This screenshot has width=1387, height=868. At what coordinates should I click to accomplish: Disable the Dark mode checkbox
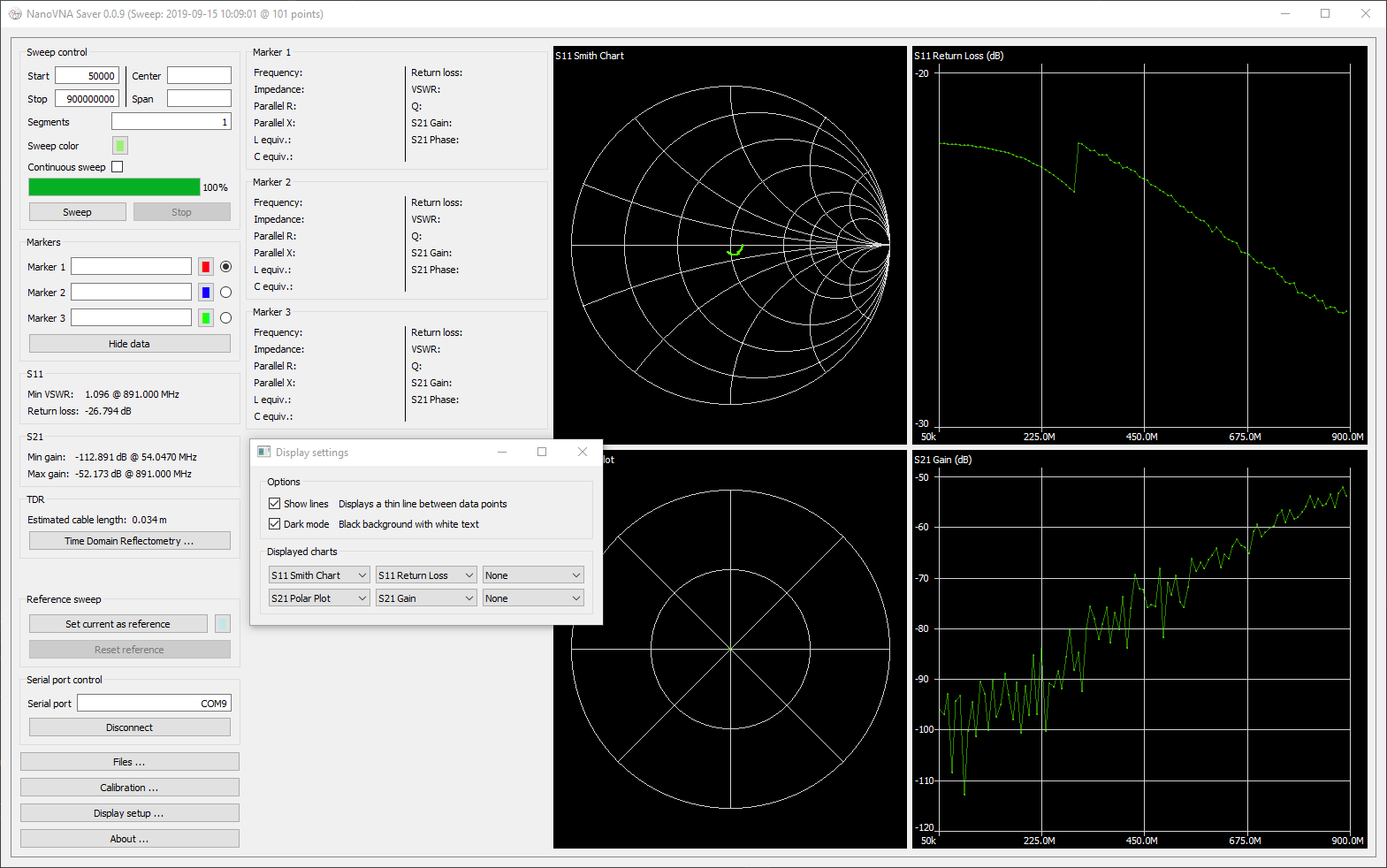point(275,524)
